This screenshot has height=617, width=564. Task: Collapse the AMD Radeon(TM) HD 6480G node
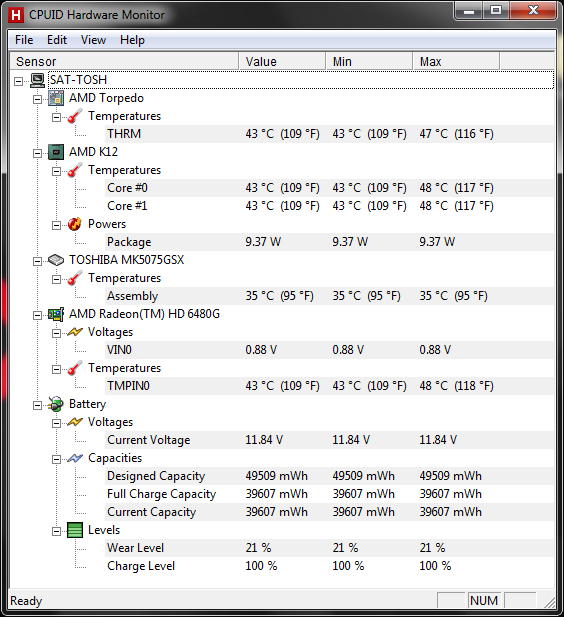point(37,315)
